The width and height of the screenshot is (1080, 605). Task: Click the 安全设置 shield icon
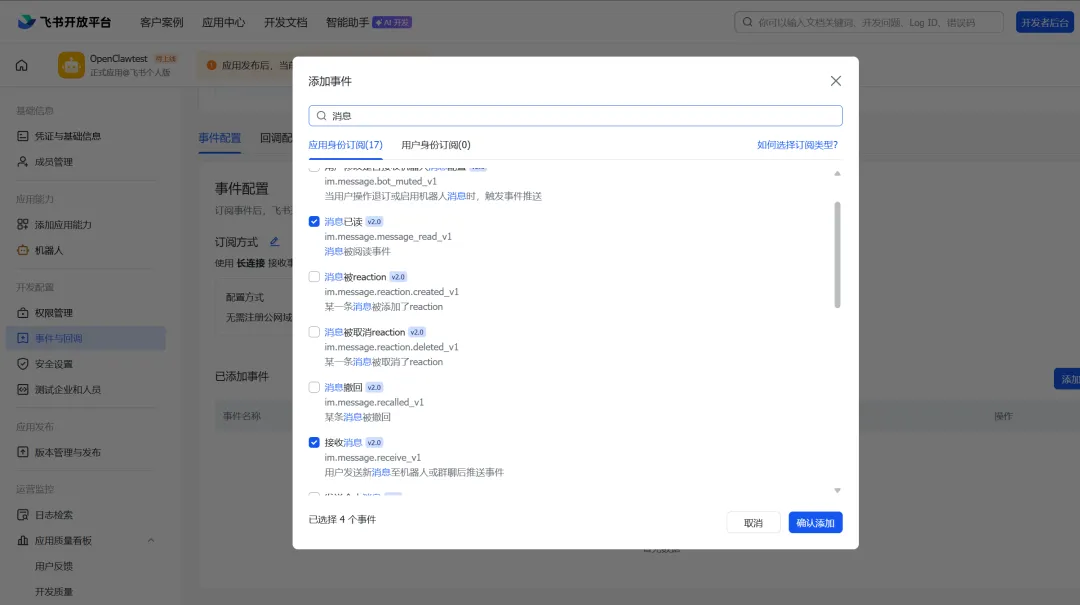point(23,364)
